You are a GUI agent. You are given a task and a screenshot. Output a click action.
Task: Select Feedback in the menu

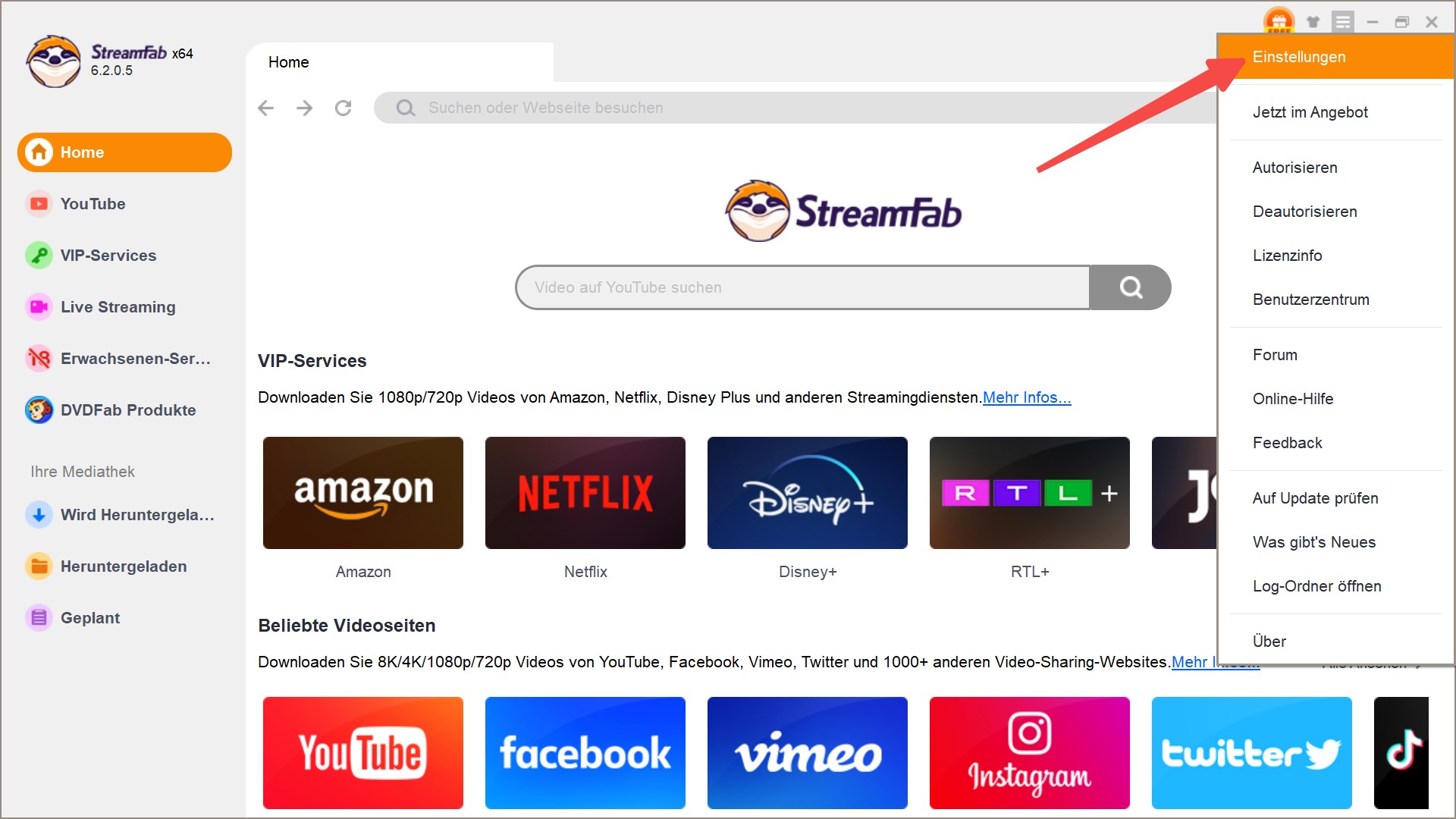[x=1336, y=443]
